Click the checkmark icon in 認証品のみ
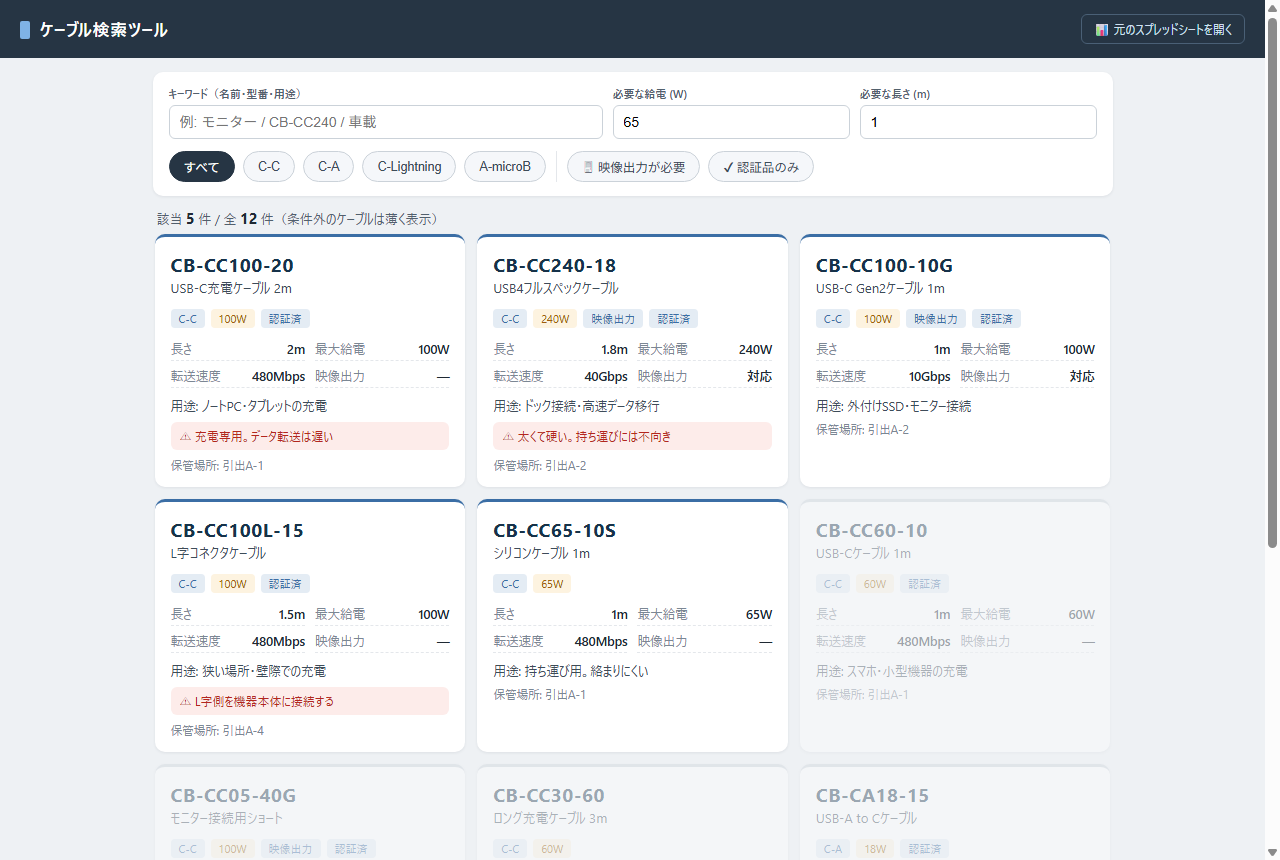The width and height of the screenshot is (1280, 860). tap(728, 167)
